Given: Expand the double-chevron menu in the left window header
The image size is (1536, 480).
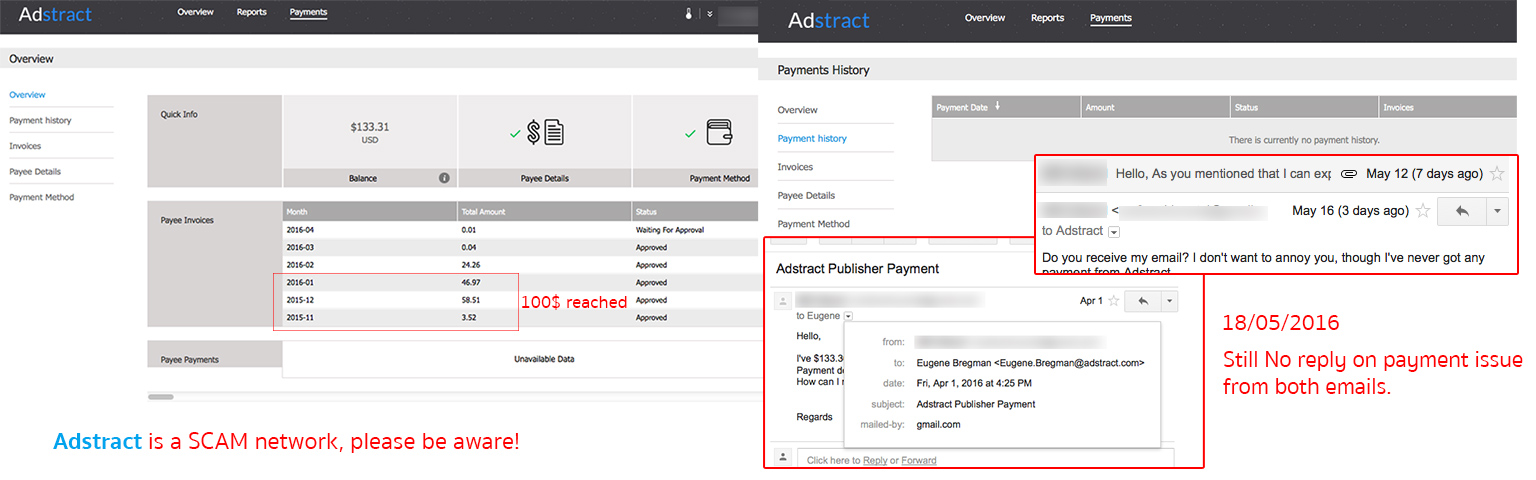Looking at the screenshot, I should (709, 14).
